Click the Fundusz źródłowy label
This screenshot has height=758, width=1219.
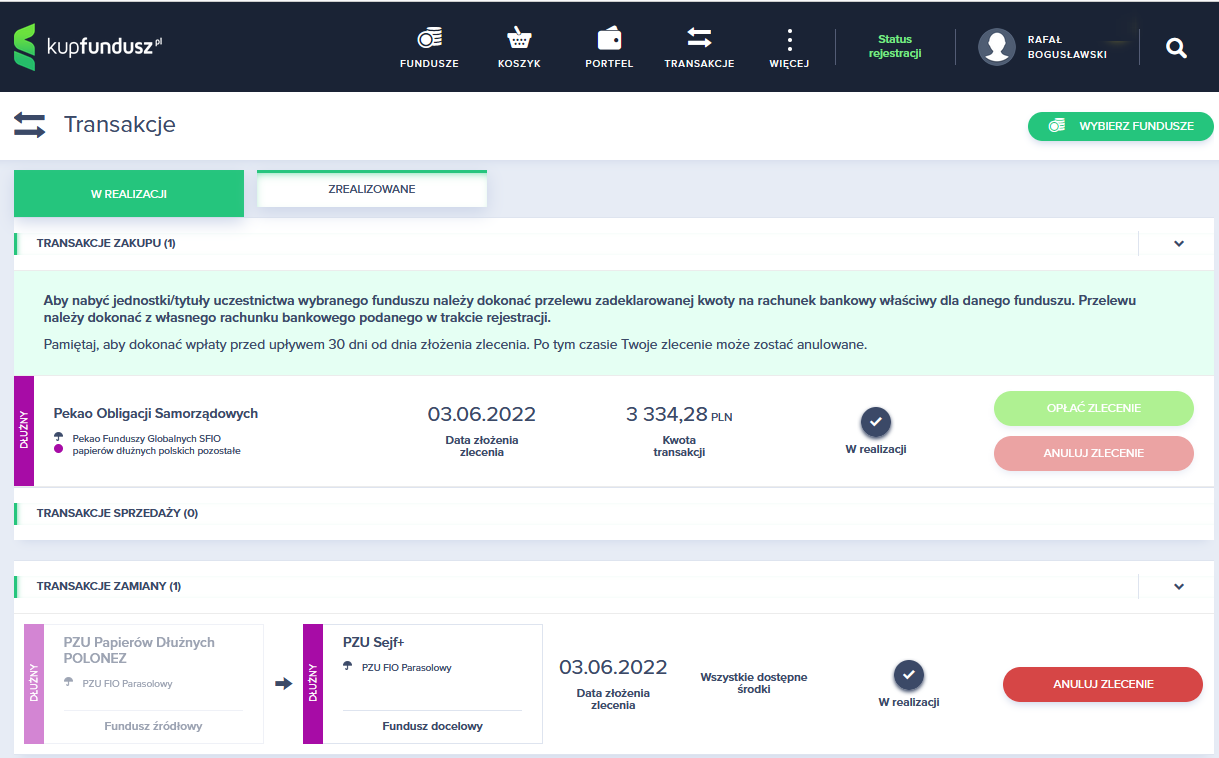coord(153,726)
